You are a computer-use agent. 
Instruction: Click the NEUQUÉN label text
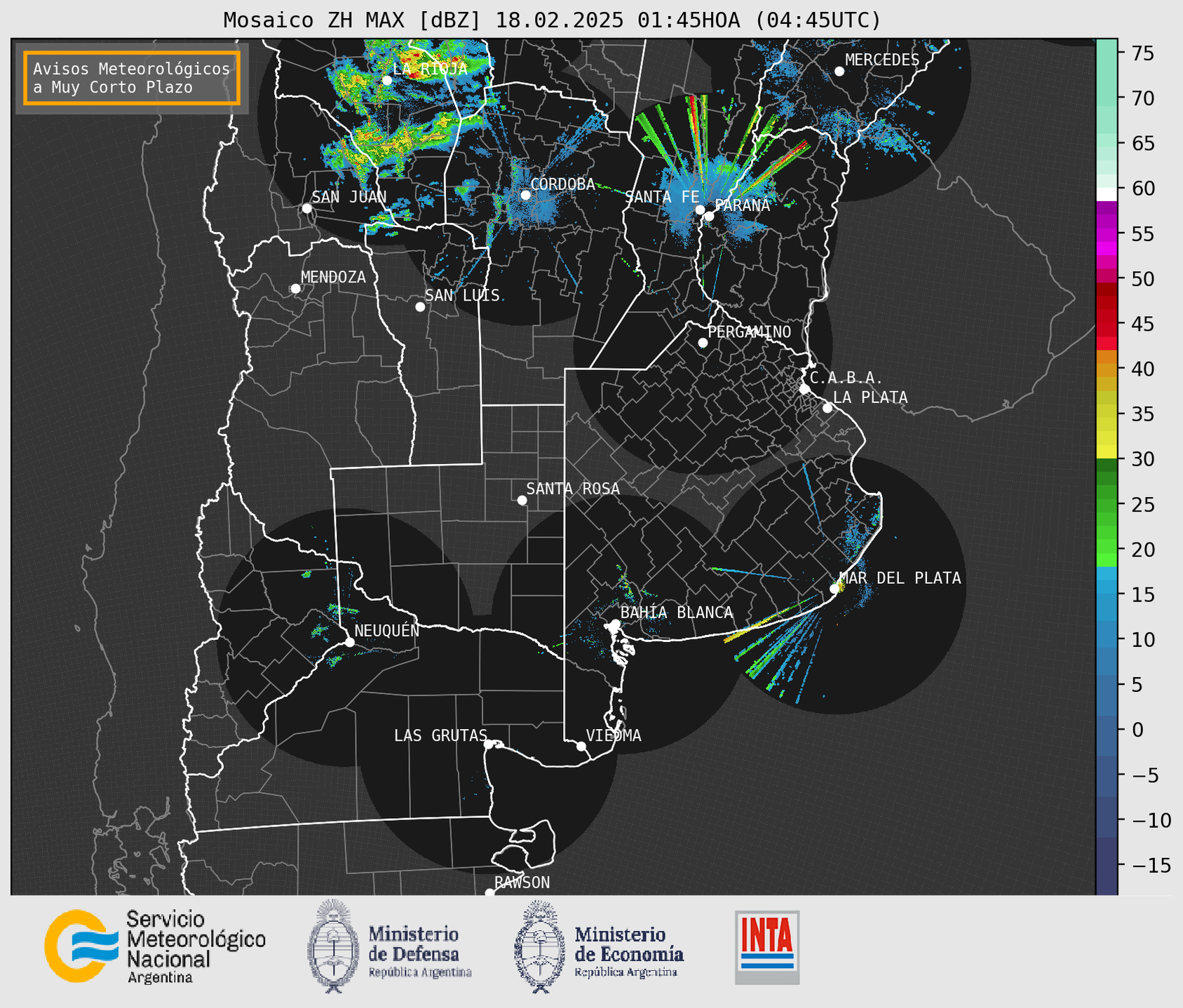pos(387,630)
